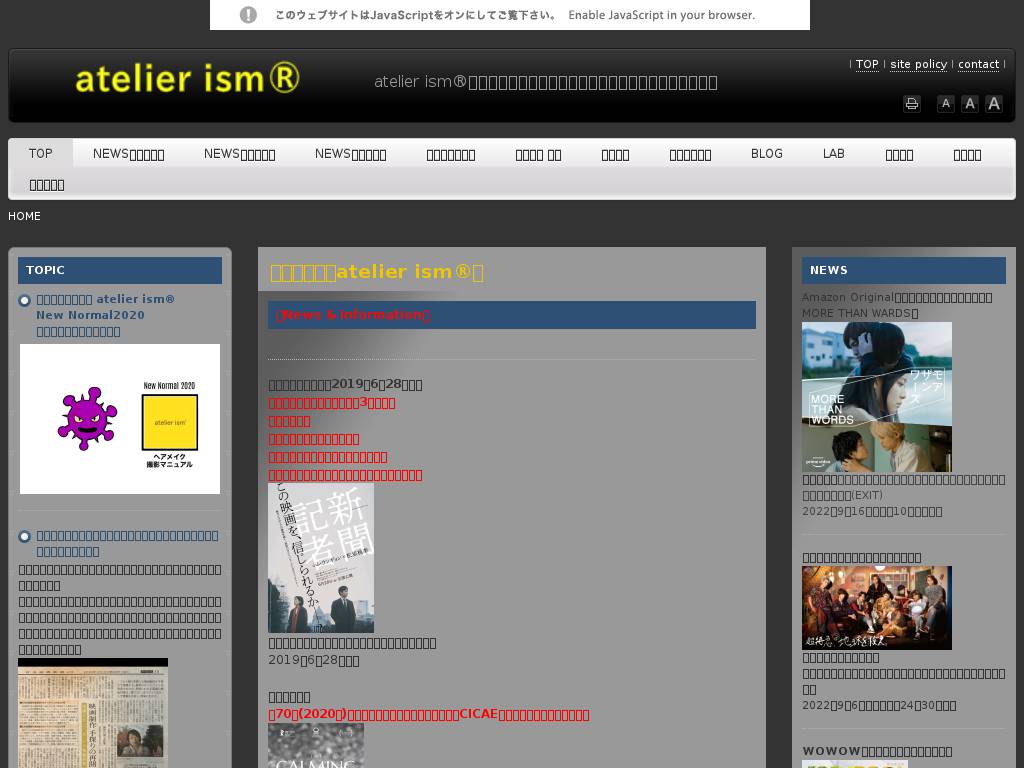Click the TOP link in header corner

pos(867,64)
